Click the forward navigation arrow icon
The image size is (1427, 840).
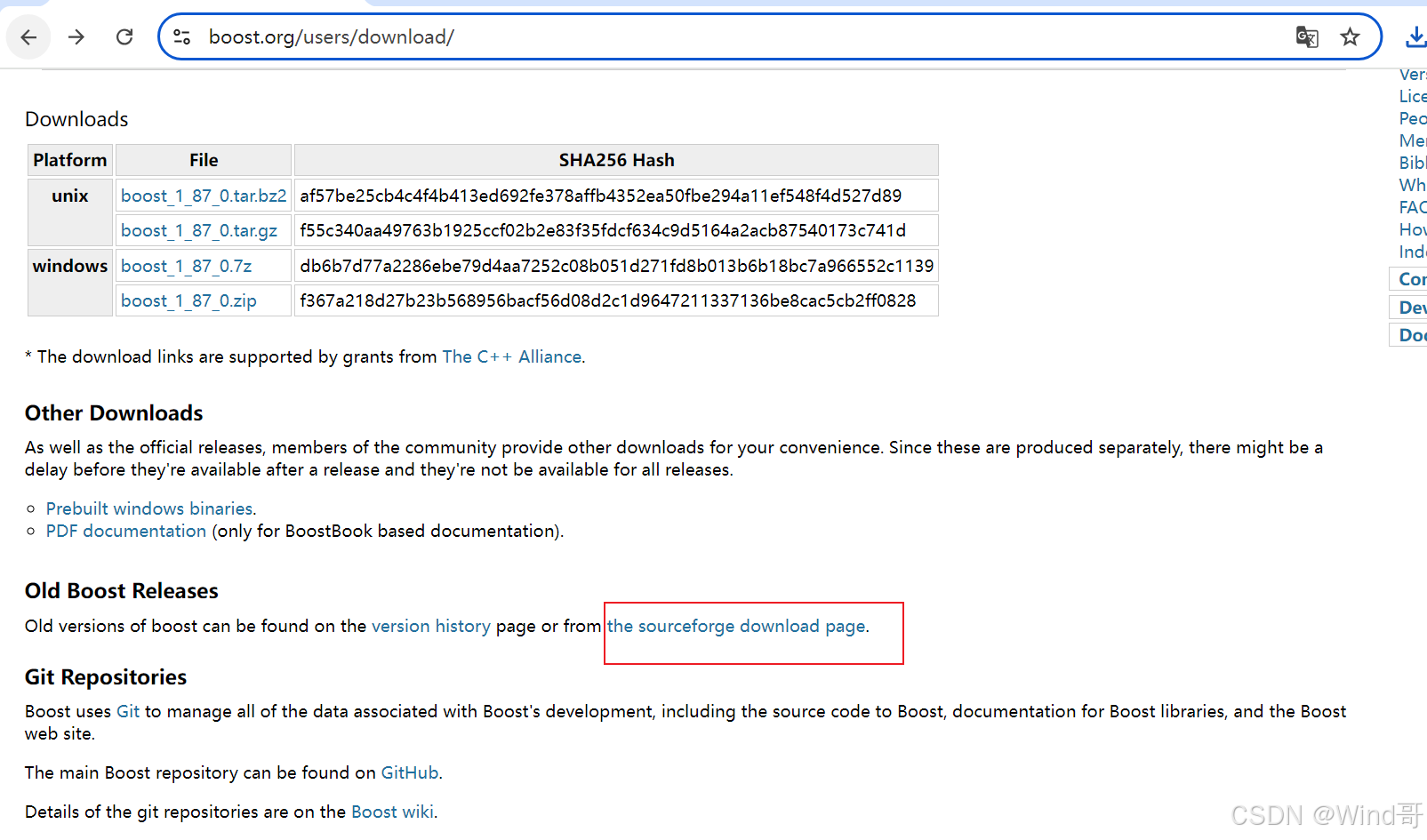(76, 36)
